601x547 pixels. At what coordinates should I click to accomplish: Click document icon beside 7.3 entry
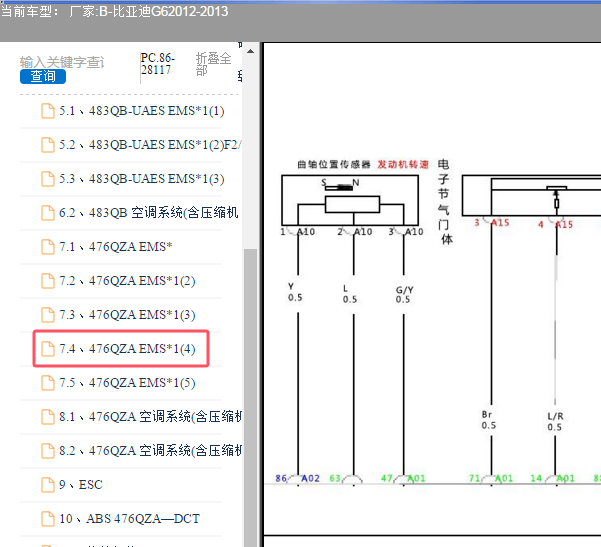click(x=48, y=315)
